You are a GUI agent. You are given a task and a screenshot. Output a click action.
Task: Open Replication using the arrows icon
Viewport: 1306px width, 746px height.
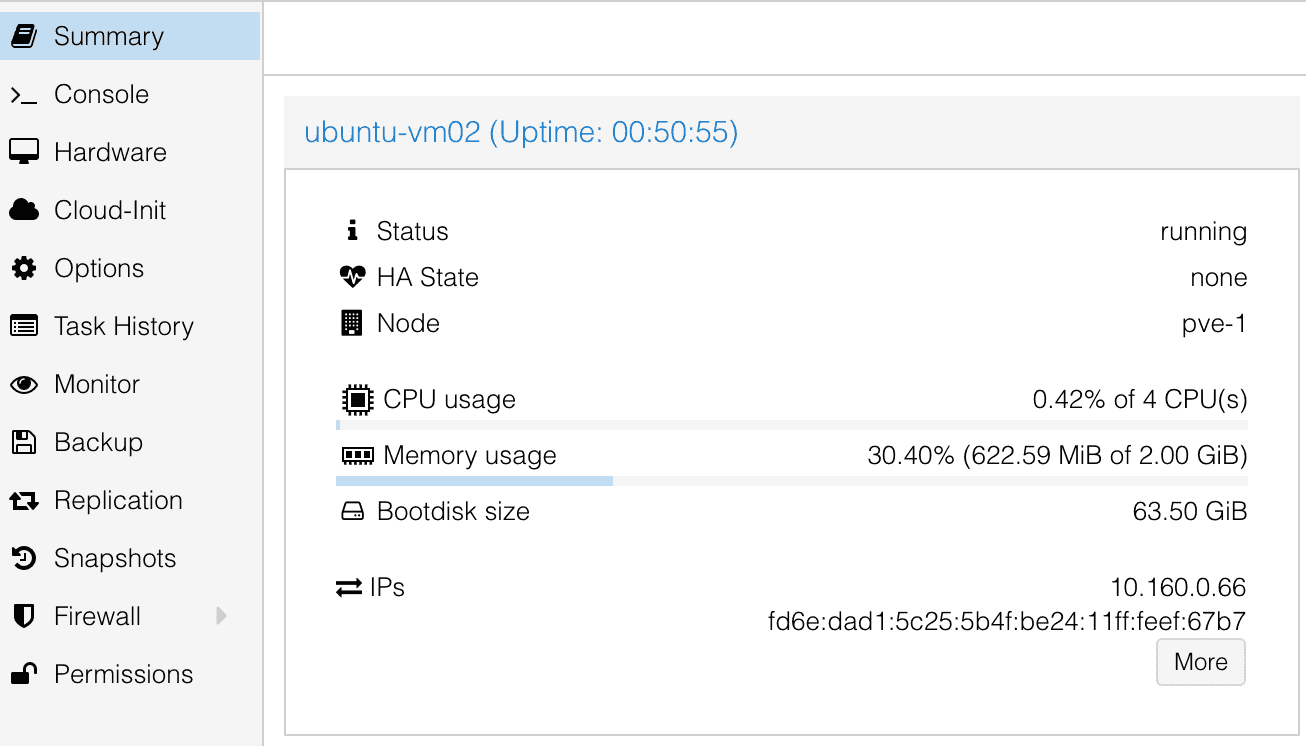pos(24,499)
